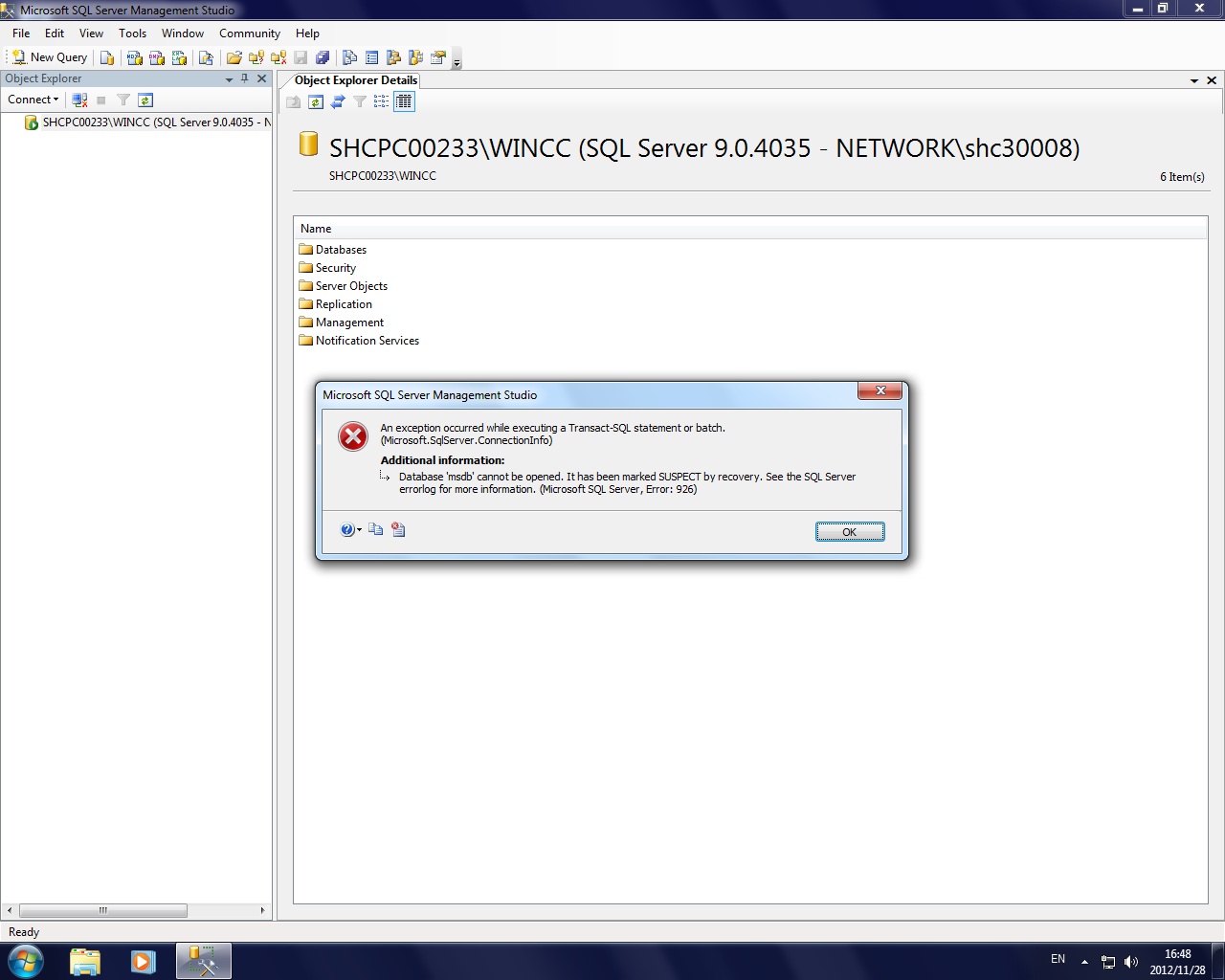Image resolution: width=1225 pixels, height=980 pixels.
Task: Click the Save toolbar icon
Action: tap(301, 57)
